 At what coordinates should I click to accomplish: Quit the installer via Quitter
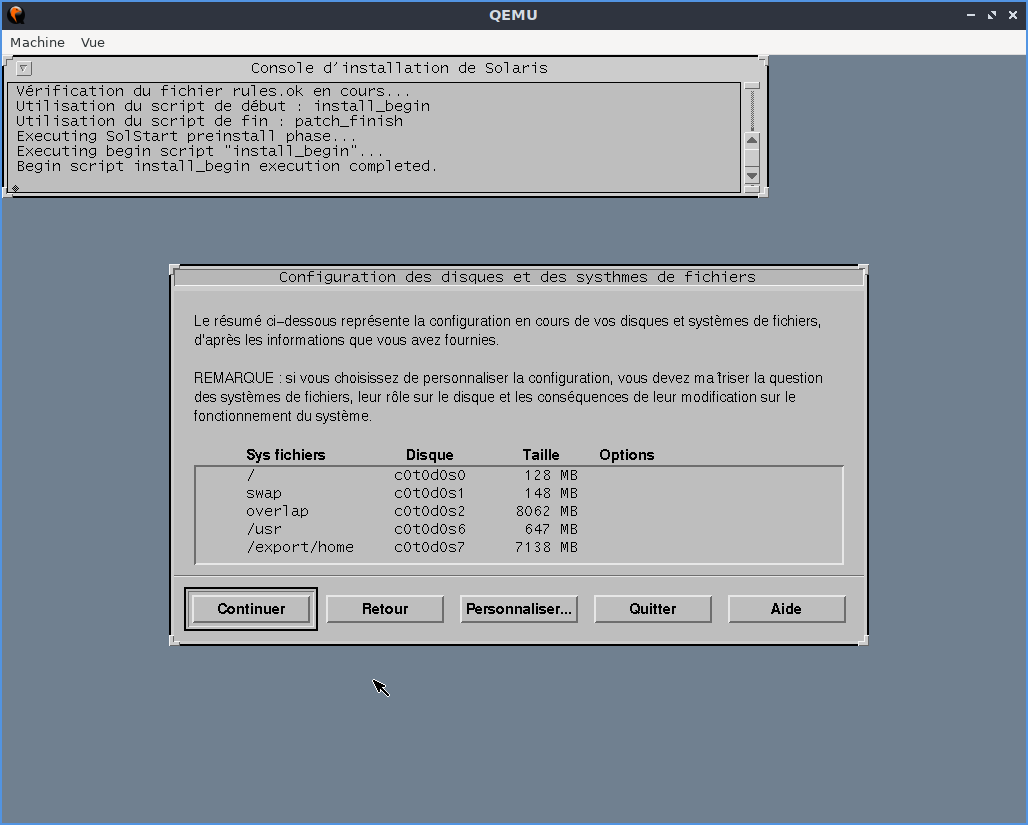click(x=652, y=609)
